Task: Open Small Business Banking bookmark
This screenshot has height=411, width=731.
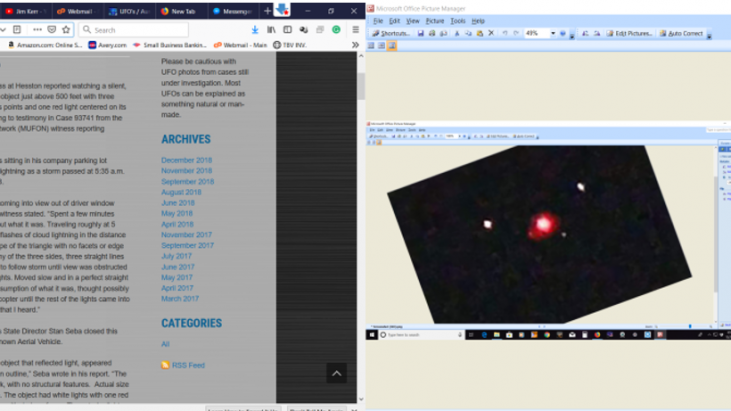Action: (x=170, y=45)
